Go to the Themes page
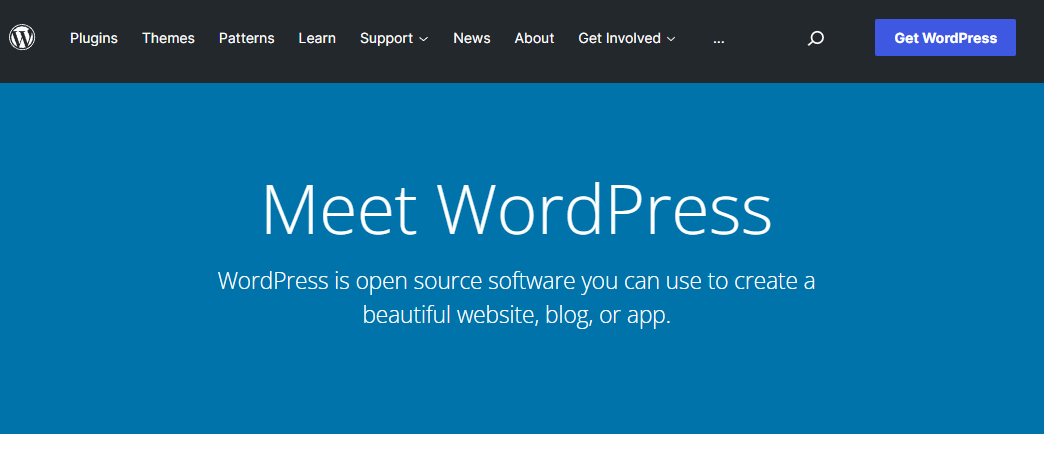 coord(168,39)
